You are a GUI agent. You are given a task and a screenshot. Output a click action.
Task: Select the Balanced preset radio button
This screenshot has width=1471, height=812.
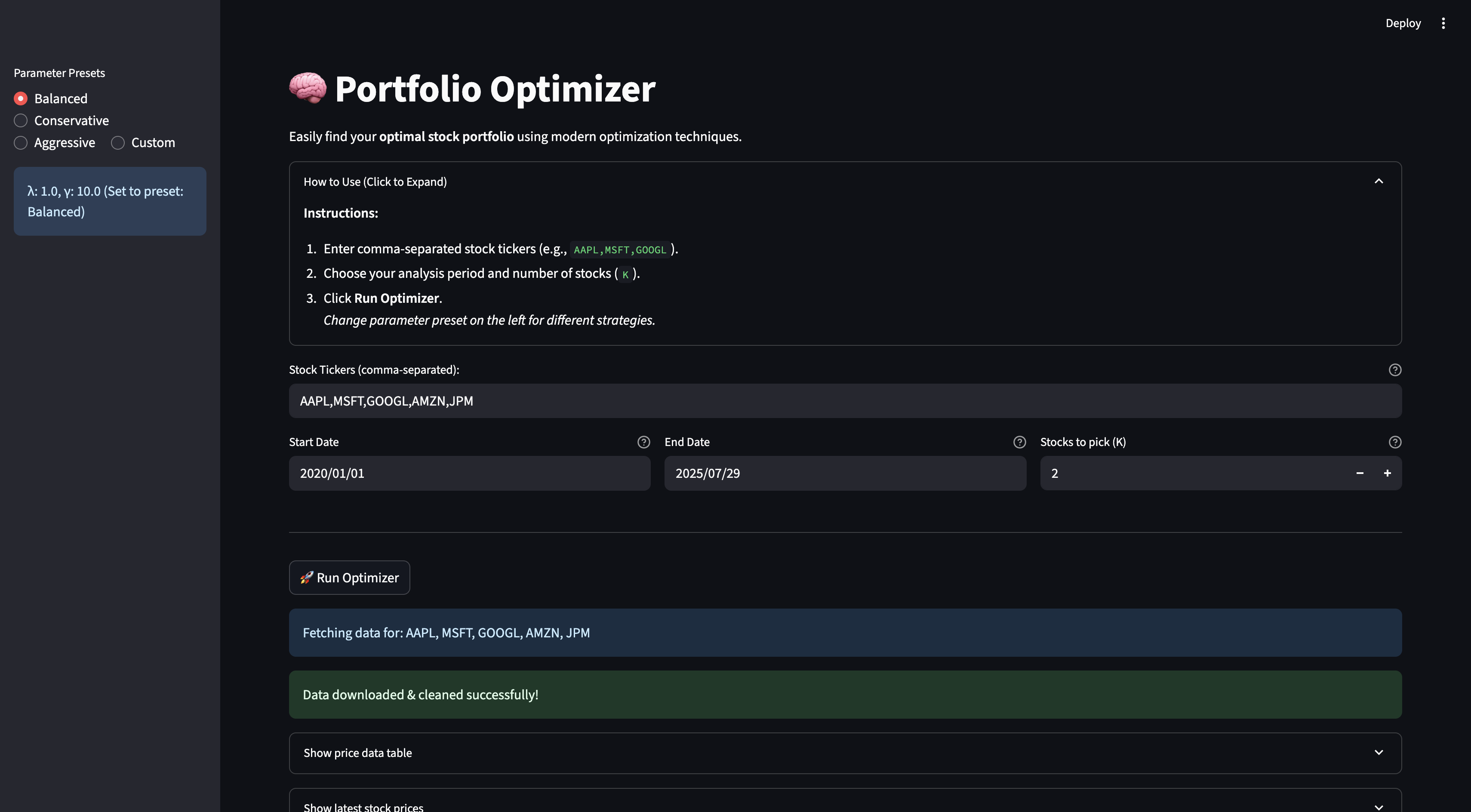coord(21,98)
